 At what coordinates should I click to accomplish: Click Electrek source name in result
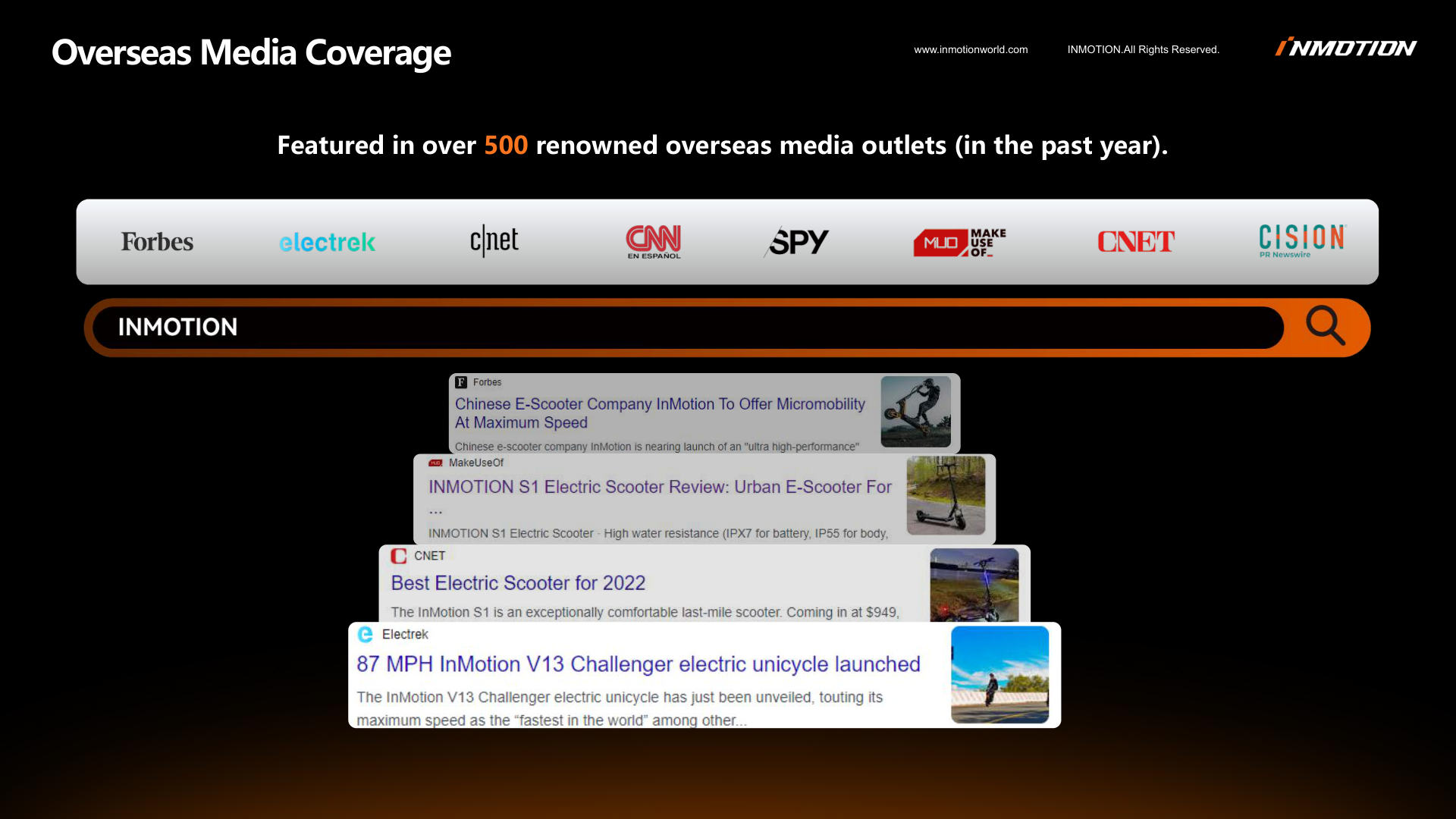tap(405, 634)
